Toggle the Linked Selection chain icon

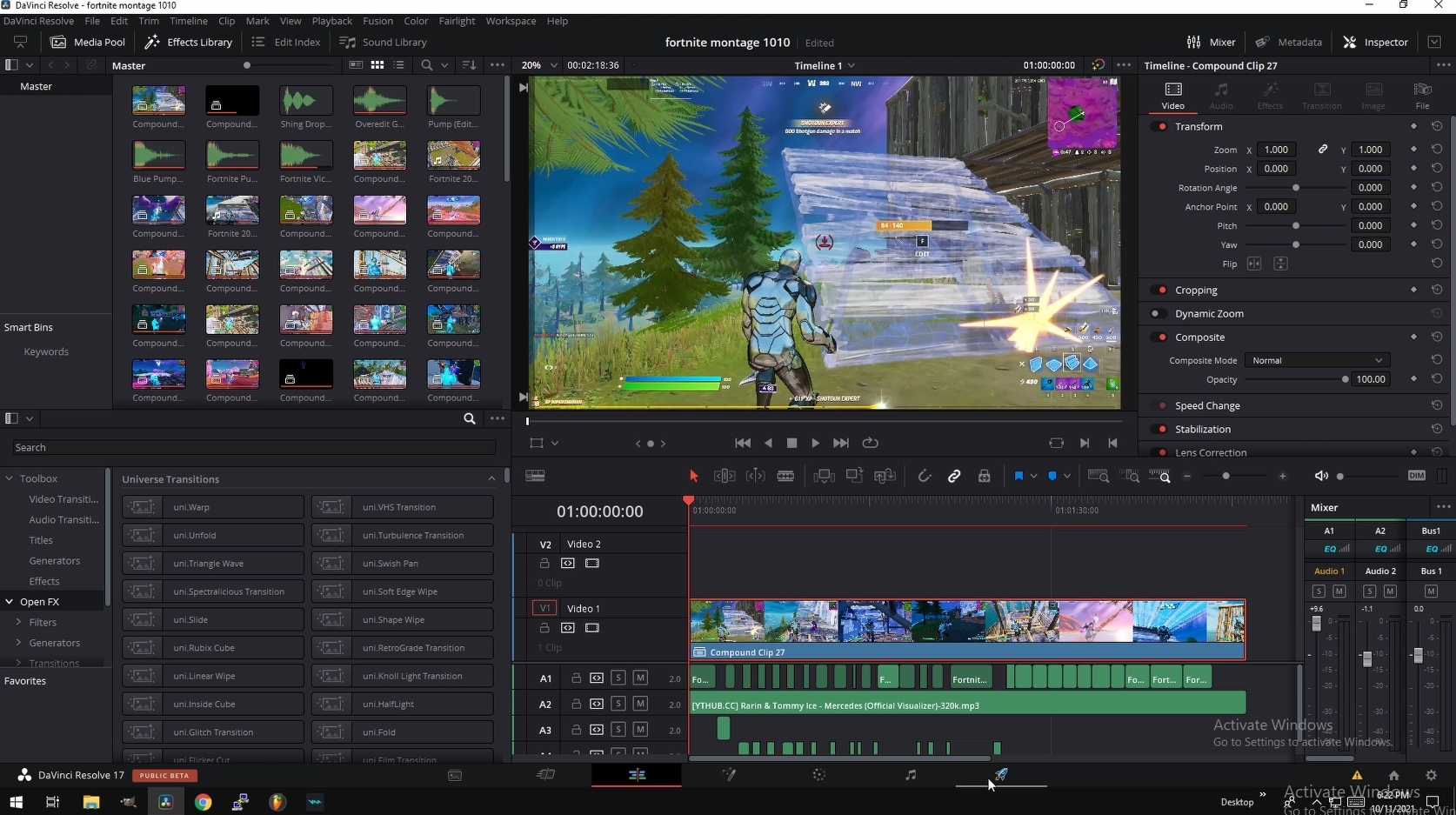click(x=954, y=476)
